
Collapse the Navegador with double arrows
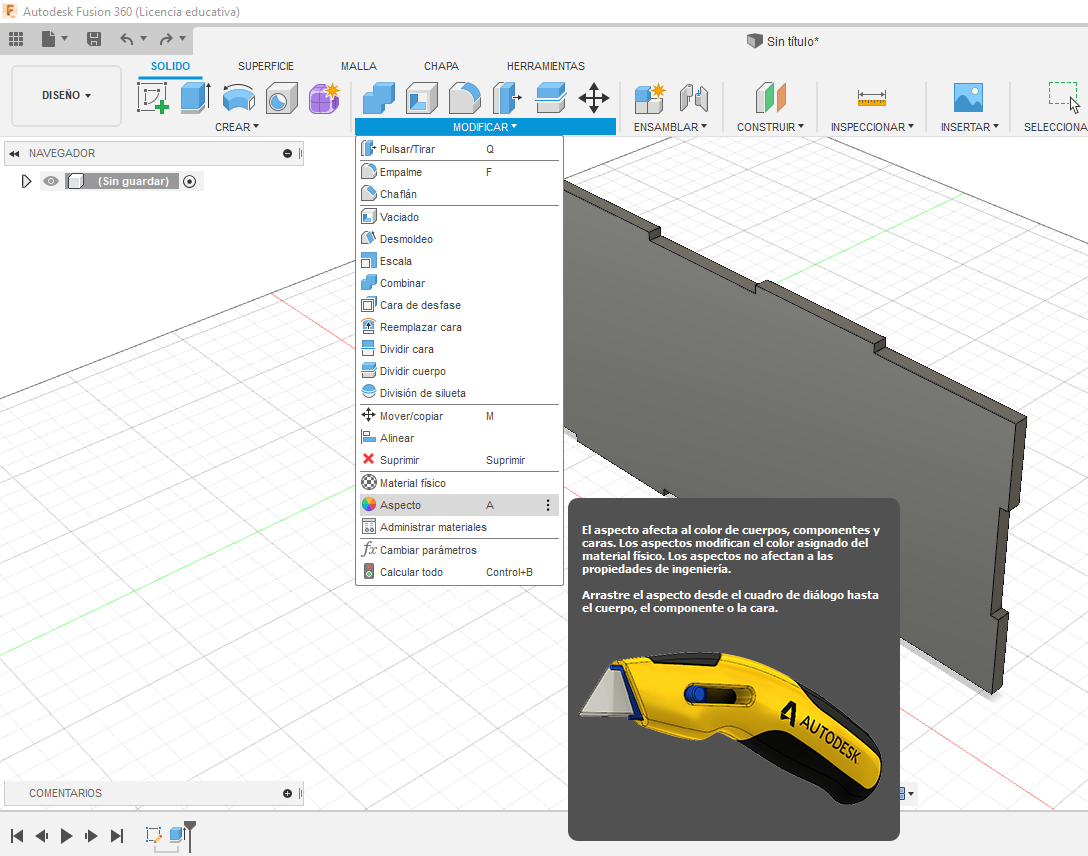click(14, 153)
